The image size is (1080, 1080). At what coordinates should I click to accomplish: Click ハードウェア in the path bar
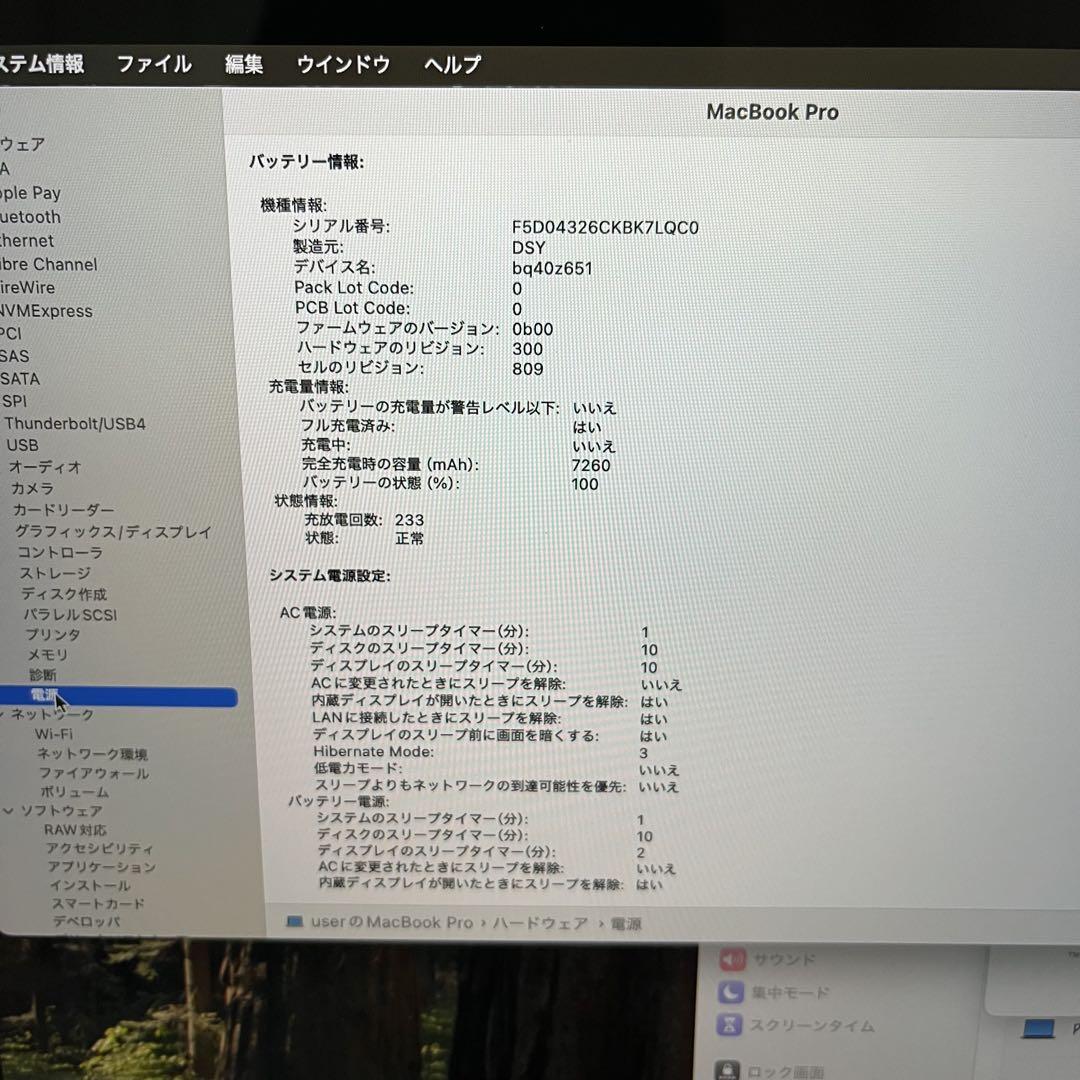point(541,924)
